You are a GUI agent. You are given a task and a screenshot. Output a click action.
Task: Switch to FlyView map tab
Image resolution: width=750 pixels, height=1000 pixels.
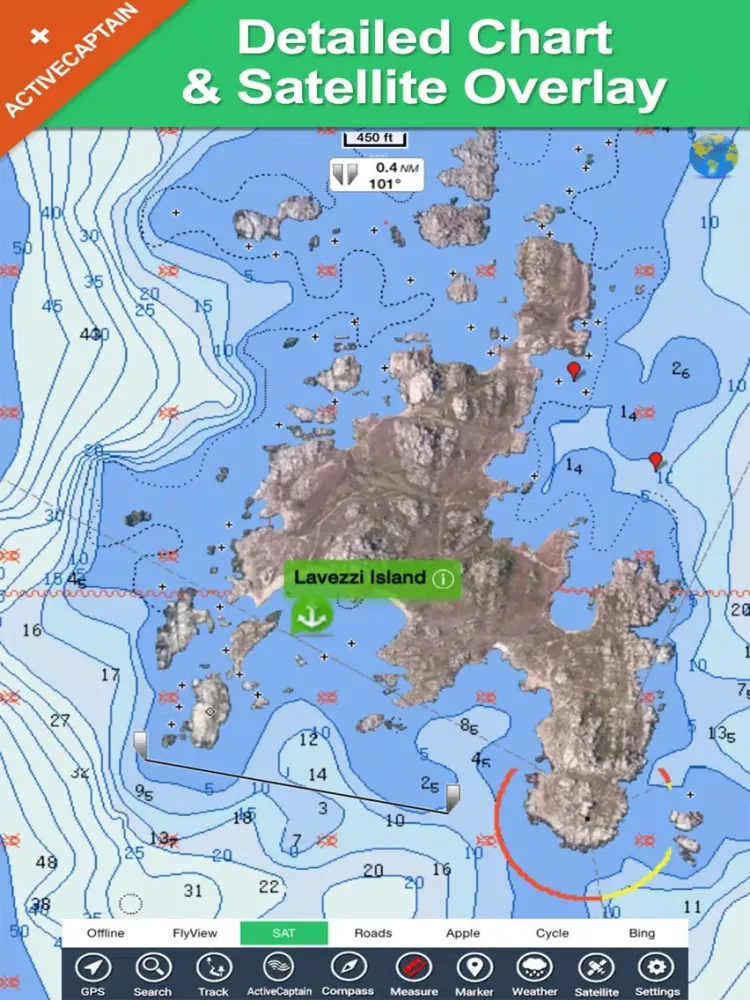point(195,932)
